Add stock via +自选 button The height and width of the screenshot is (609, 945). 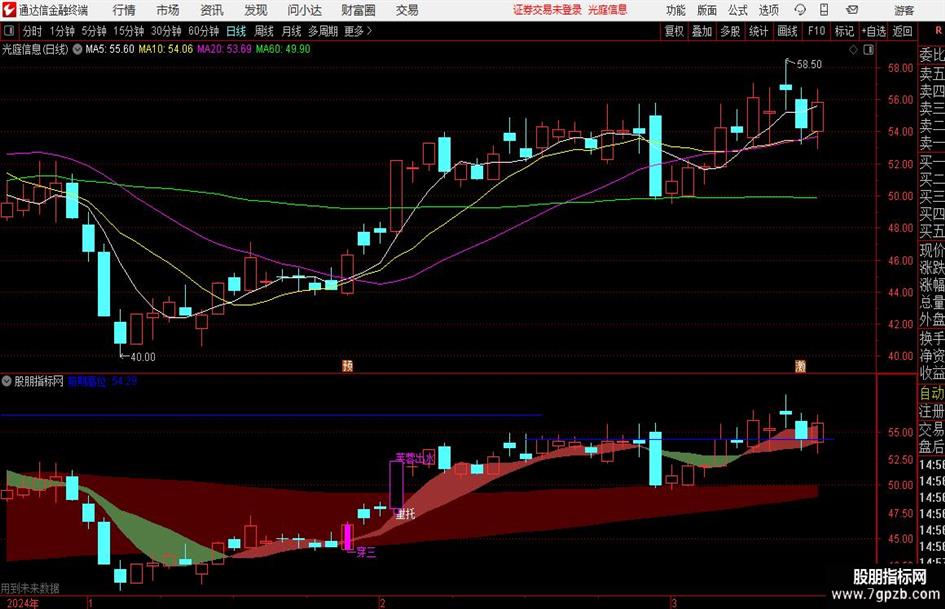click(x=874, y=31)
